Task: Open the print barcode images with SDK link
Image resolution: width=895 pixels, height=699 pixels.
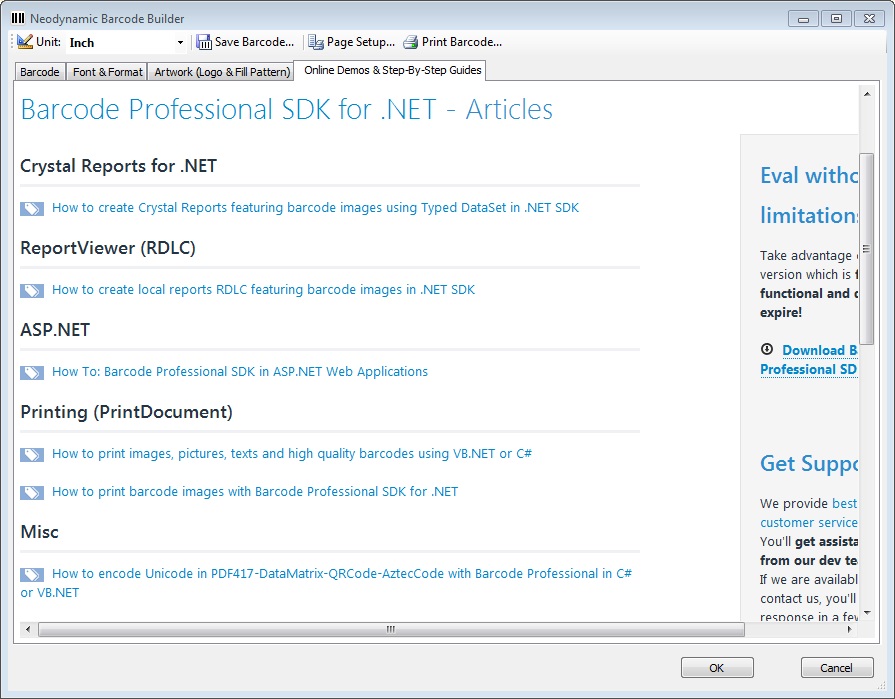Action: tap(255, 492)
